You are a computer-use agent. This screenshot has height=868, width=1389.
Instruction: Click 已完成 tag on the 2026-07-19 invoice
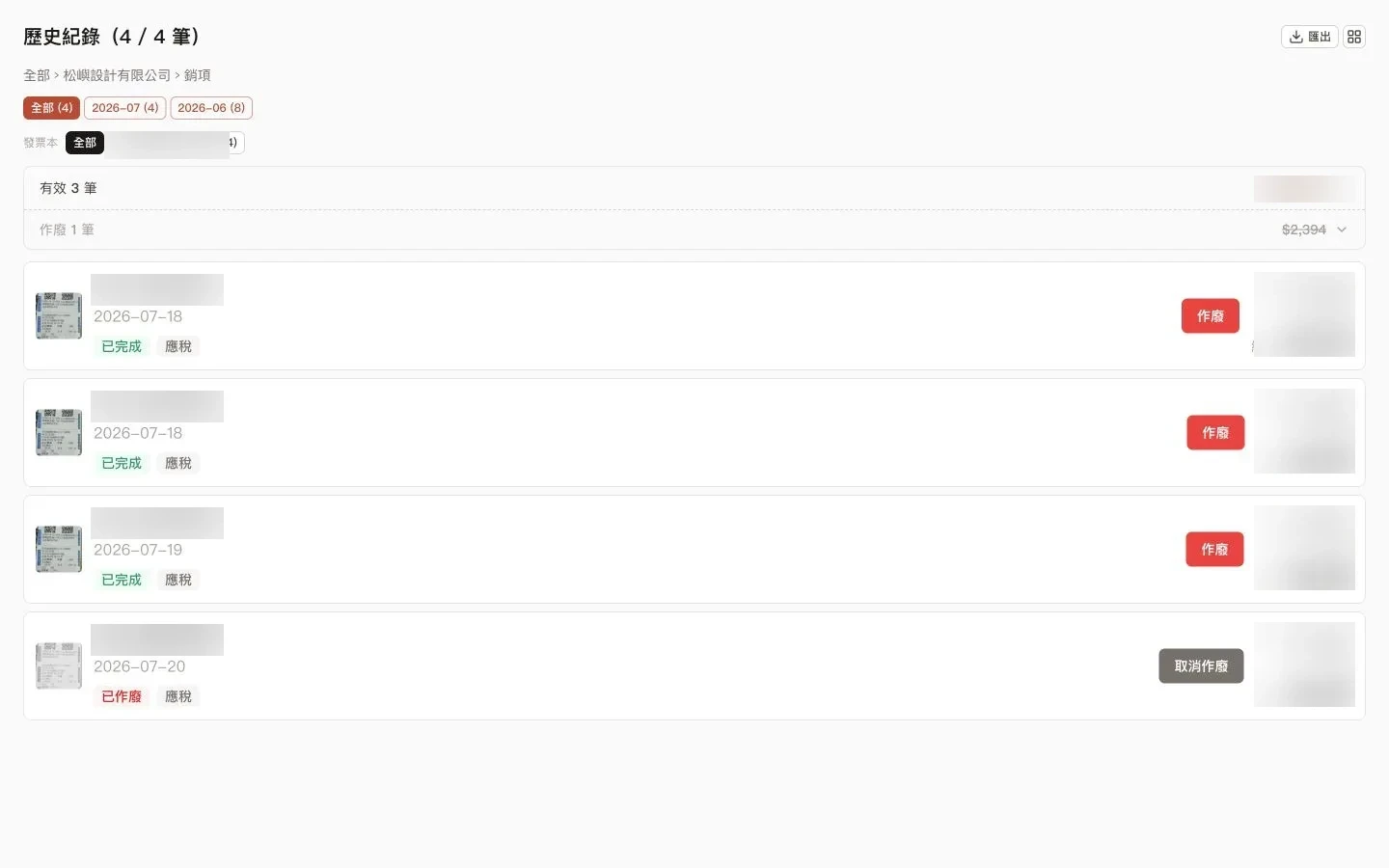122,580
